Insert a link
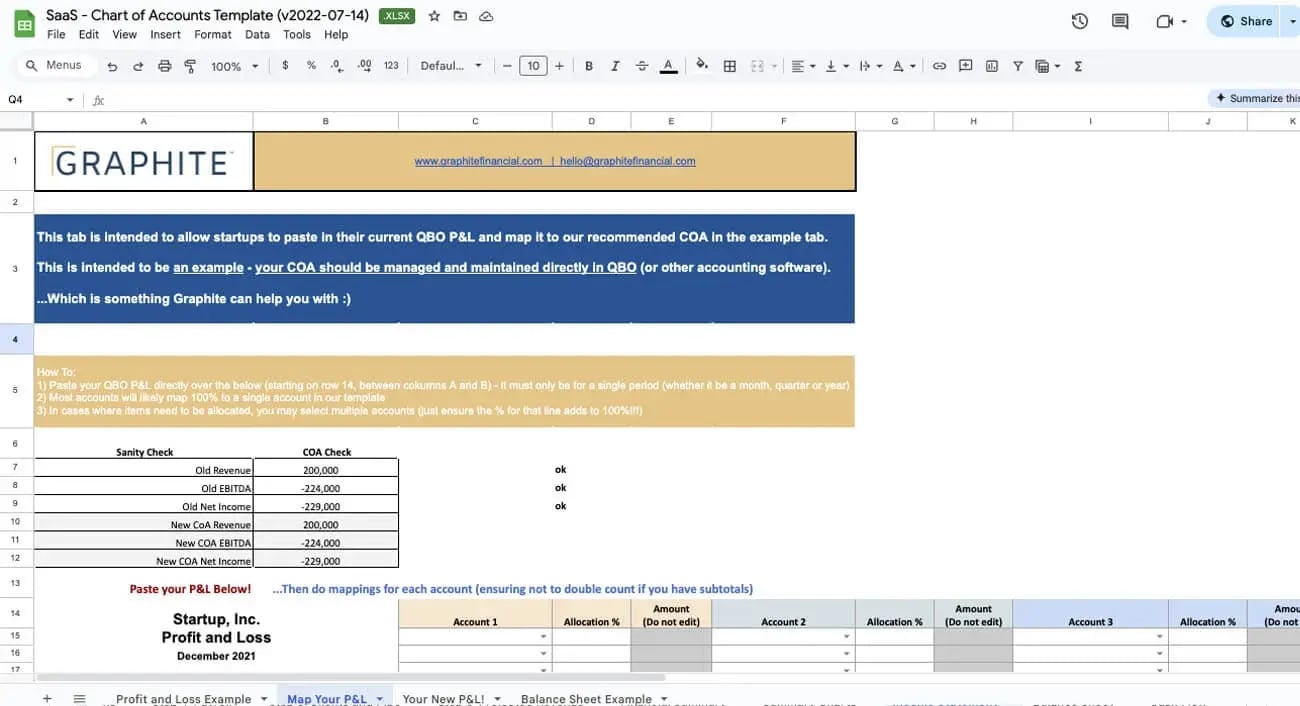This screenshot has height=706, width=1300. coord(939,66)
